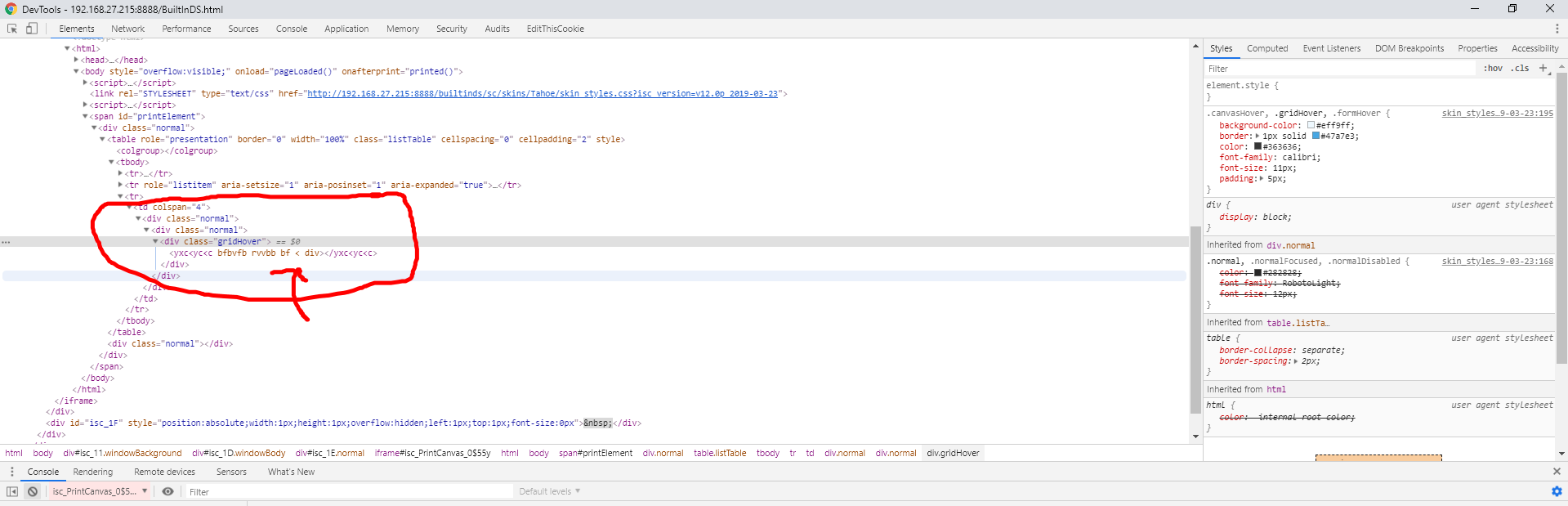Select the colgroup node row
Image resolution: width=1568 pixels, height=506 pixels.
167,150
